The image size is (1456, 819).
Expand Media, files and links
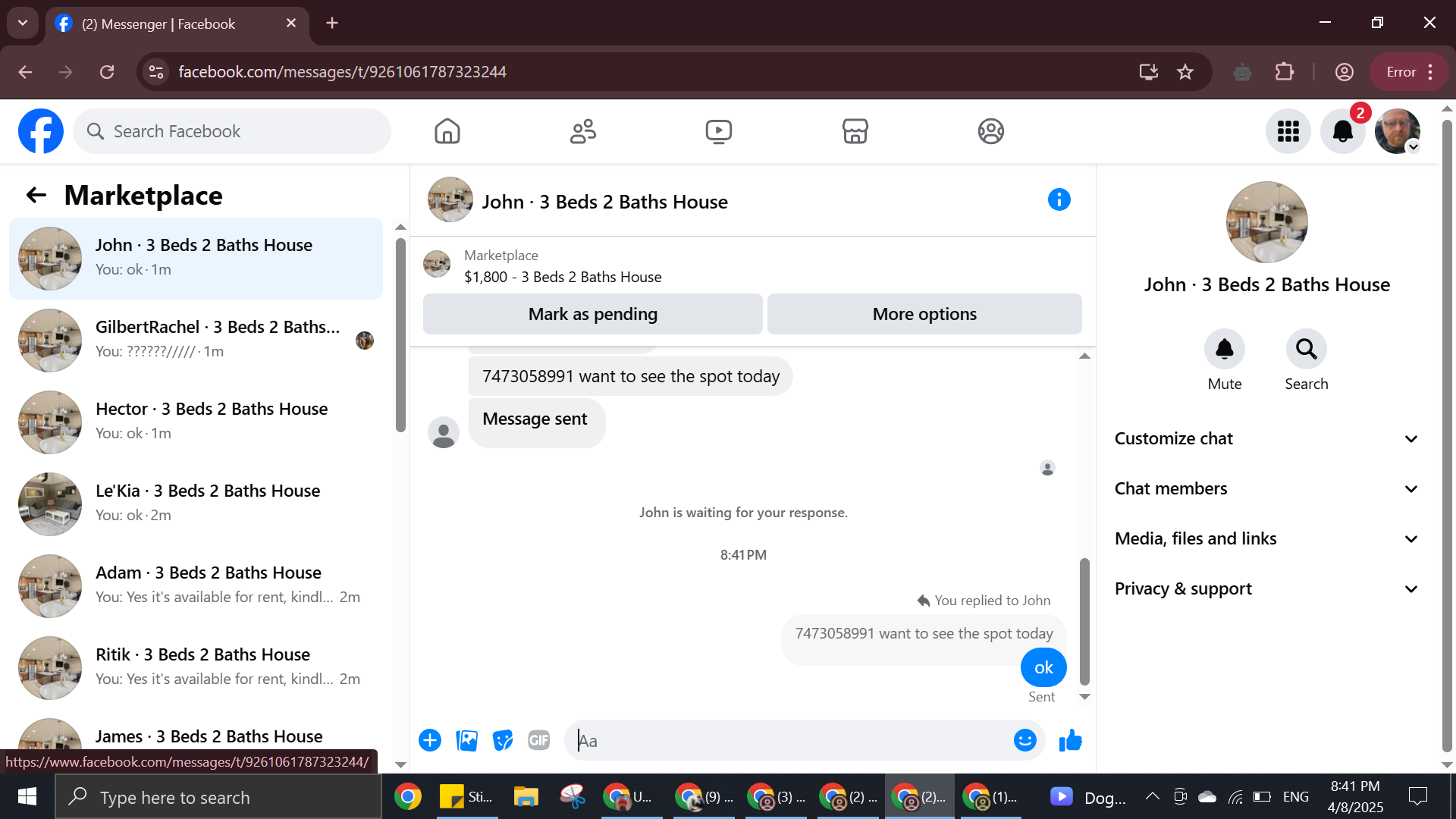click(x=1265, y=538)
